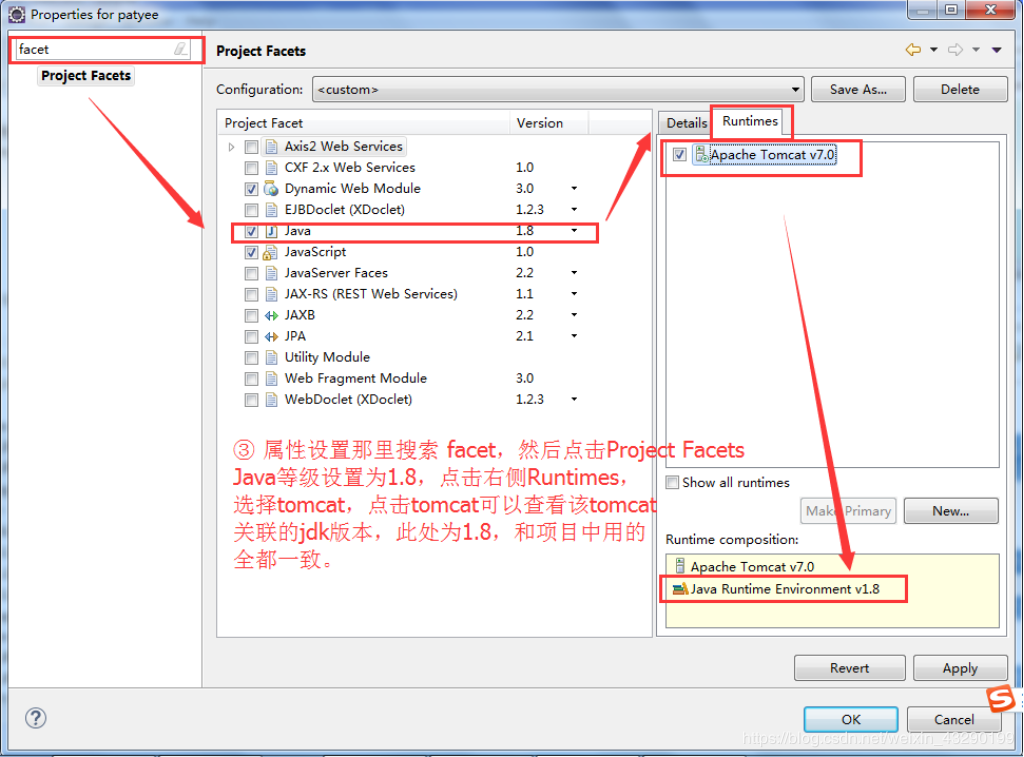
Task: Click the Cancel button
Action: pos(954,719)
